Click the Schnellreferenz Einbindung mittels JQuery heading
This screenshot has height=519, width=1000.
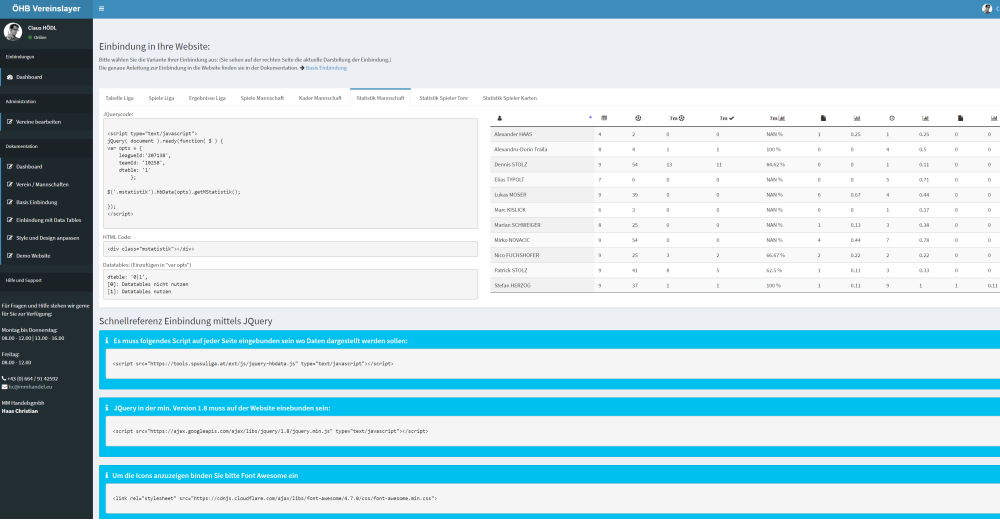(186, 321)
